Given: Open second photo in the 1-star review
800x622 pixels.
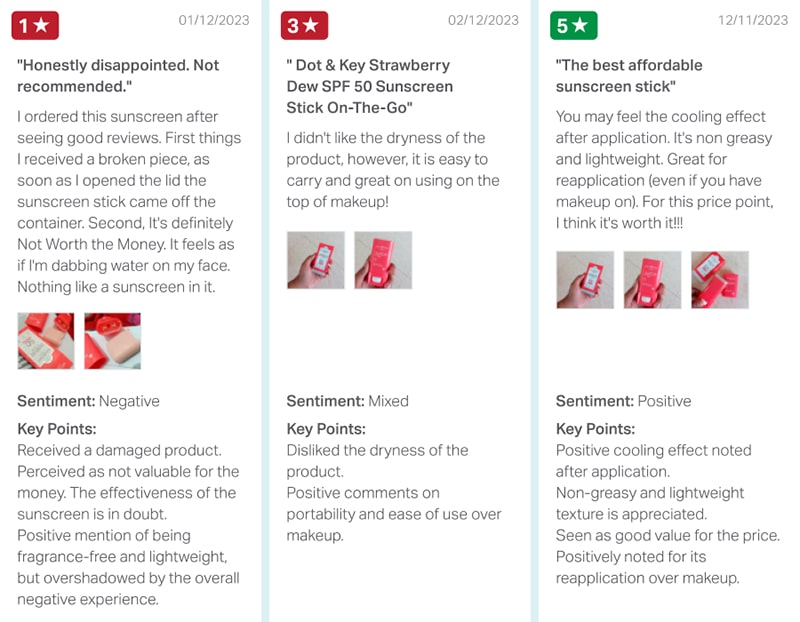Looking at the screenshot, I should pos(112,341).
